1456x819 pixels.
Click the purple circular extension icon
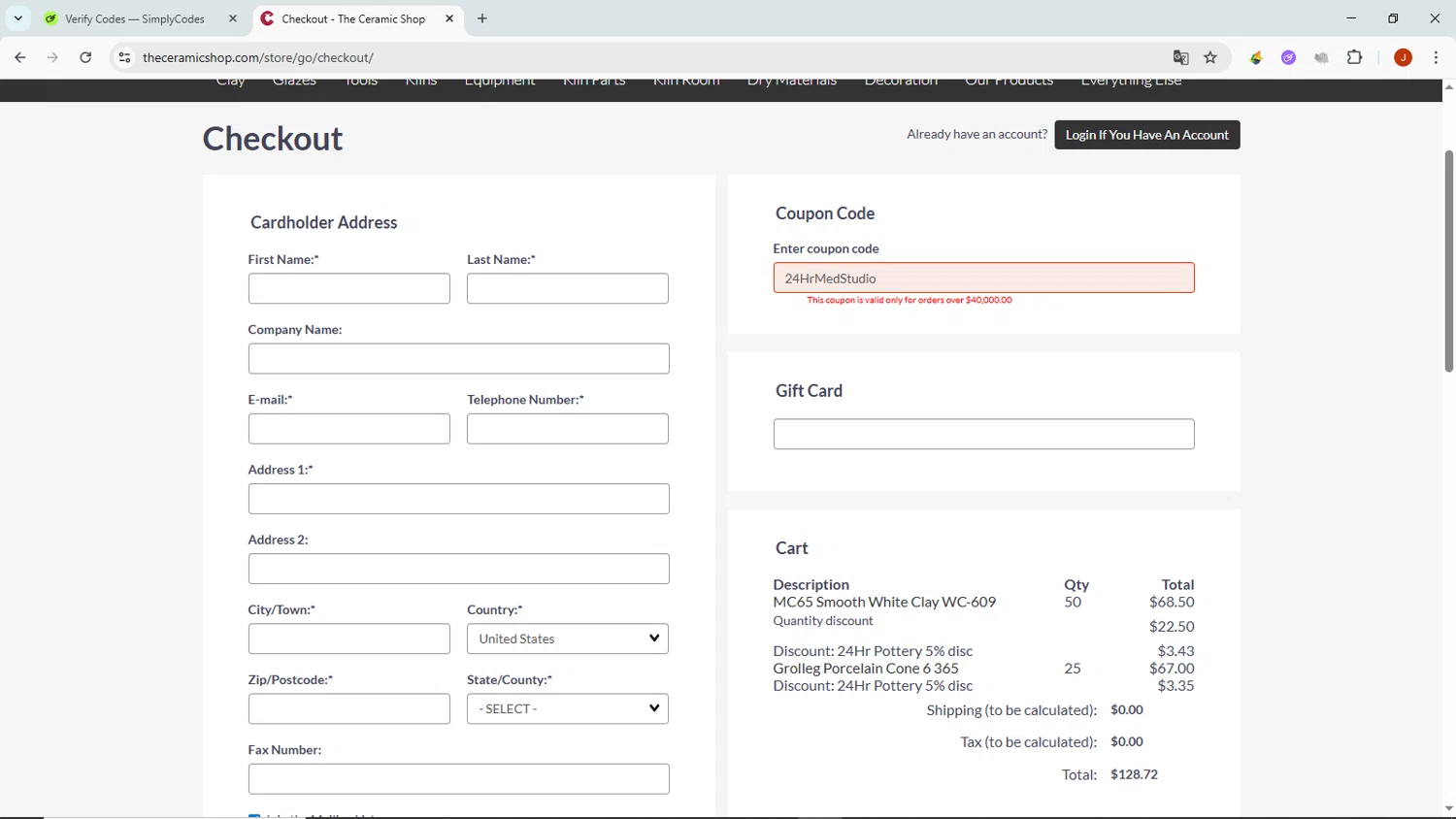(x=1289, y=57)
